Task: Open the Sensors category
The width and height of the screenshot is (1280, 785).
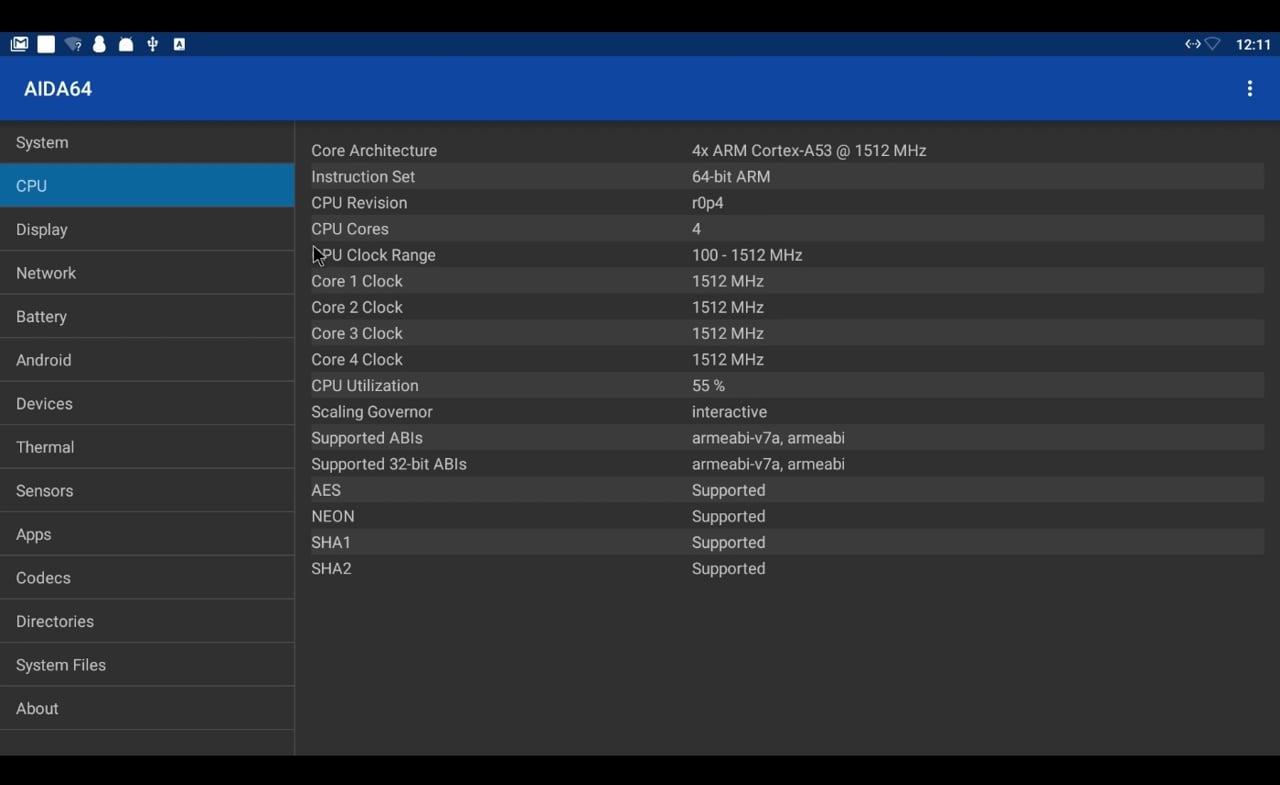Action: [x=147, y=491]
